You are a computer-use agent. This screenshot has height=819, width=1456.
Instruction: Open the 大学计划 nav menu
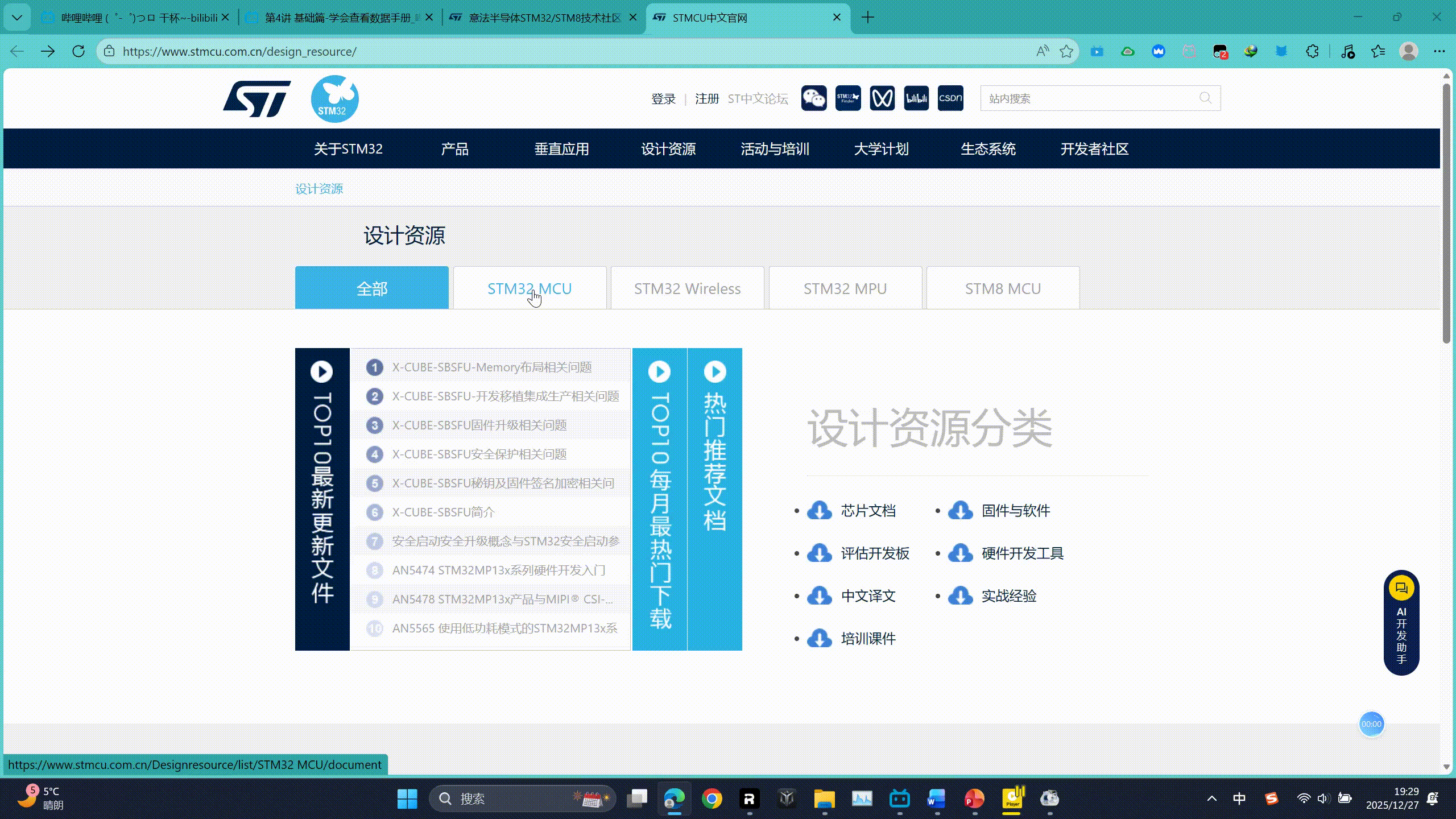click(x=882, y=149)
